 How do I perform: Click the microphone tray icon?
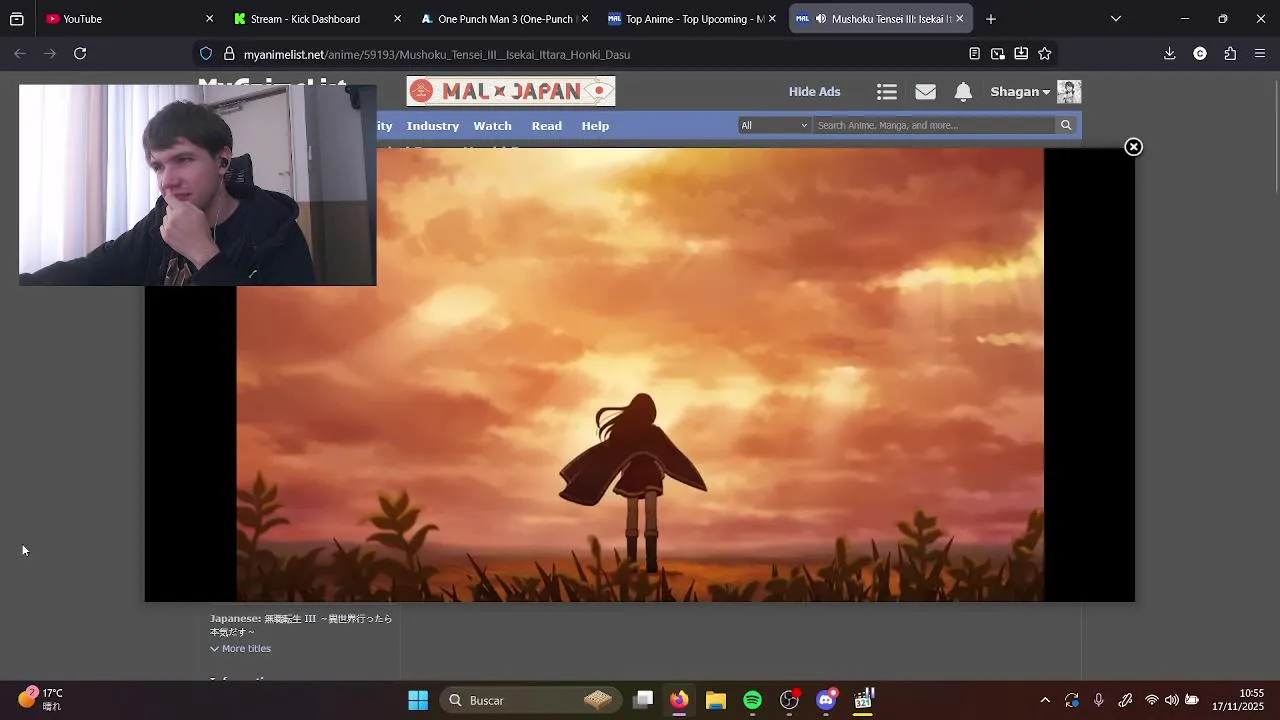(x=1098, y=700)
